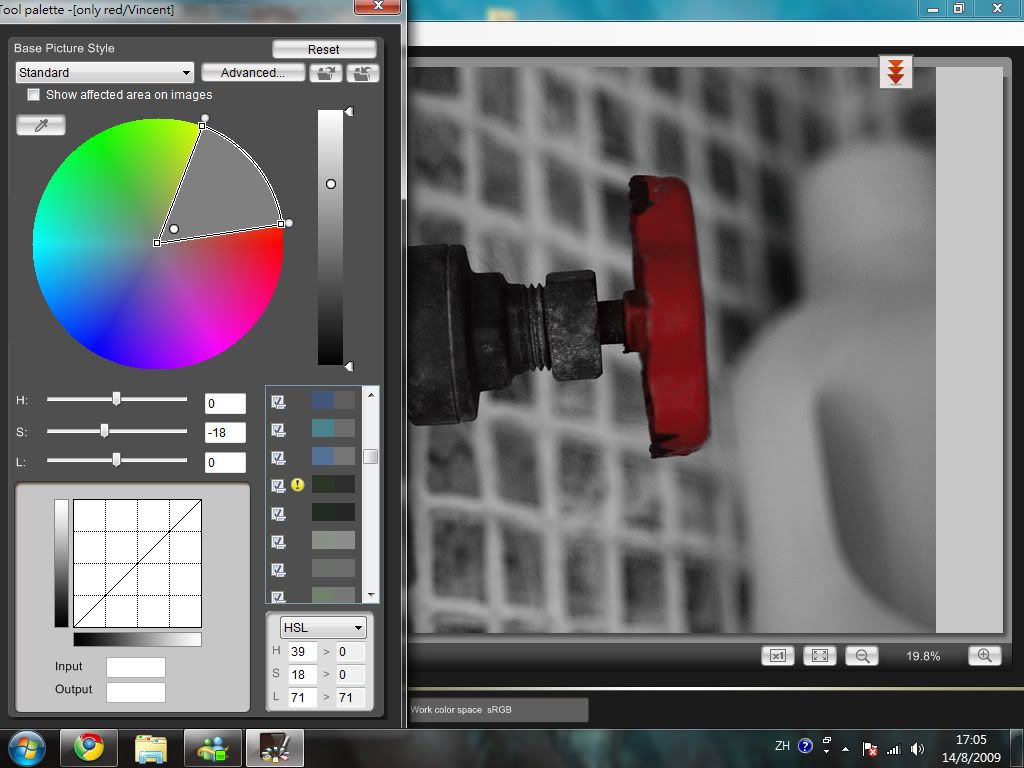Click the saturation S slider handle
This screenshot has width=1024, height=768.
pyautogui.click(x=104, y=431)
